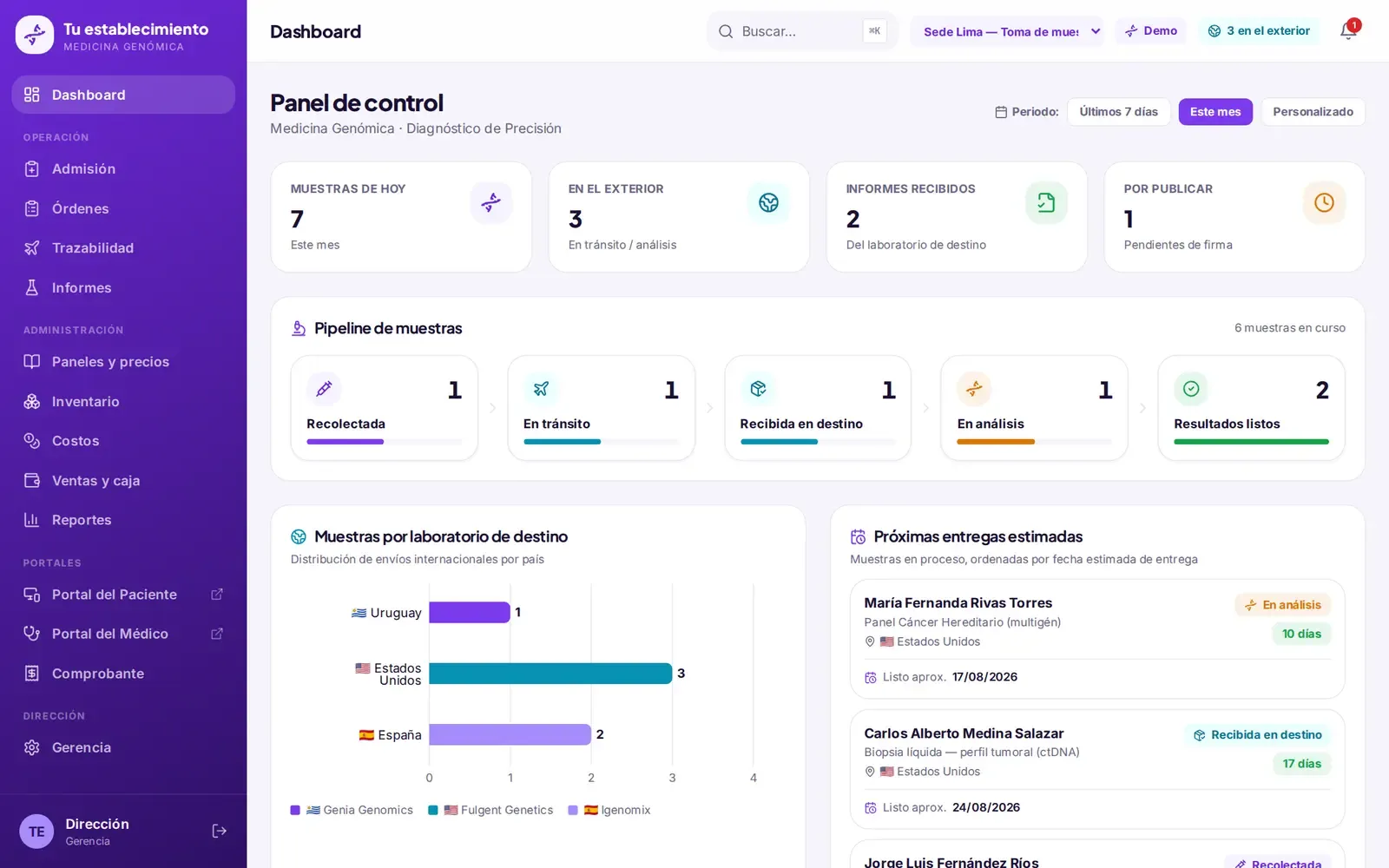Image resolution: width=1389 pixels, height=868 pixels.
Task: Select the Personalizado period
Action: [x=1313, y=112]
